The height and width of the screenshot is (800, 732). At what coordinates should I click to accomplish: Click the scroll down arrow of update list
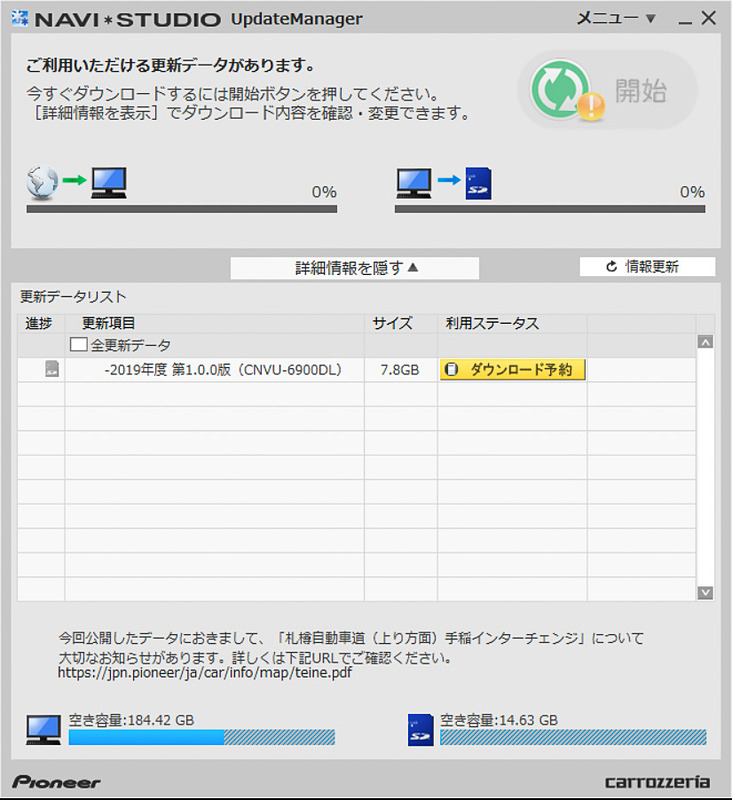coord(705,593)
